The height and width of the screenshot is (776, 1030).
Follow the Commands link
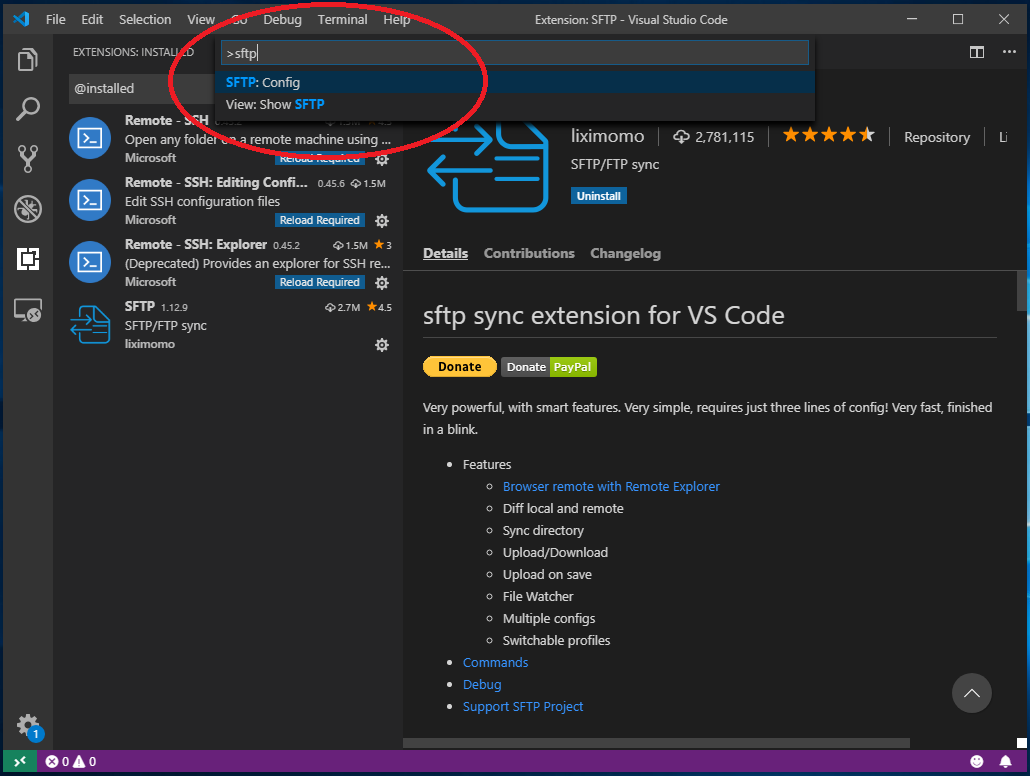495,662
